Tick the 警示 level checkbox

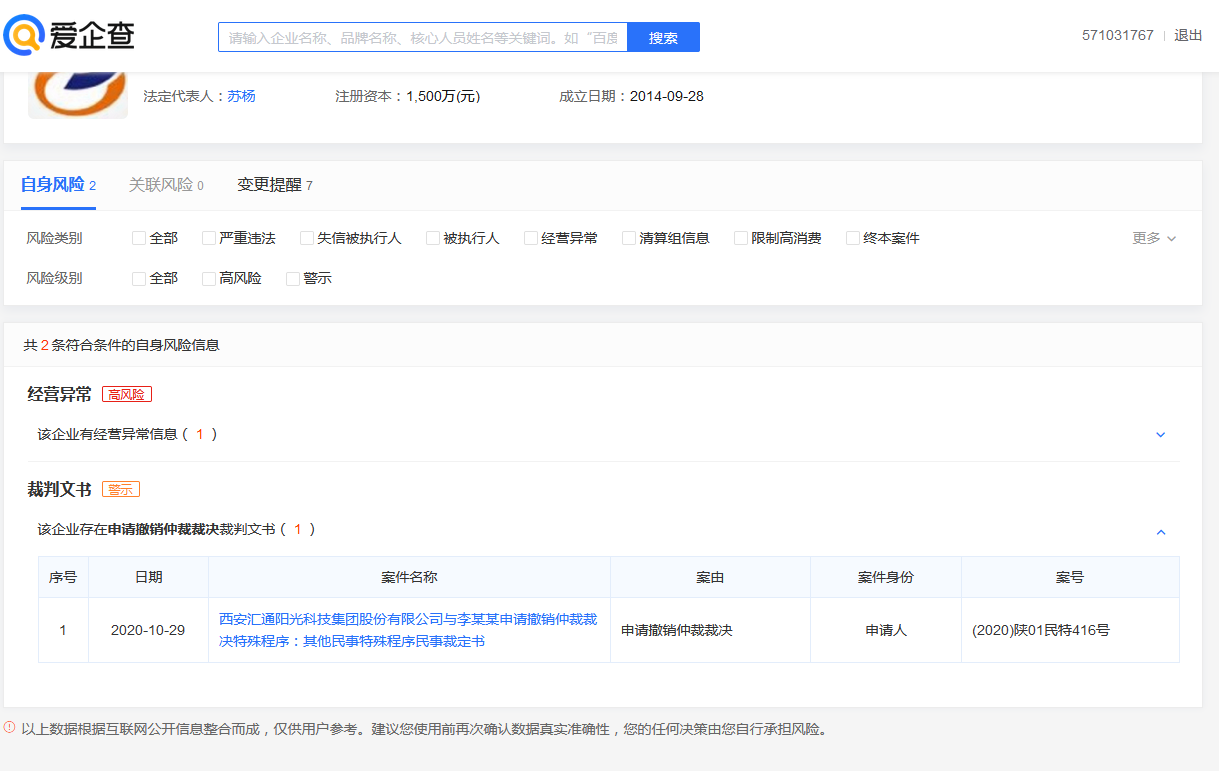tap(293, 278)
